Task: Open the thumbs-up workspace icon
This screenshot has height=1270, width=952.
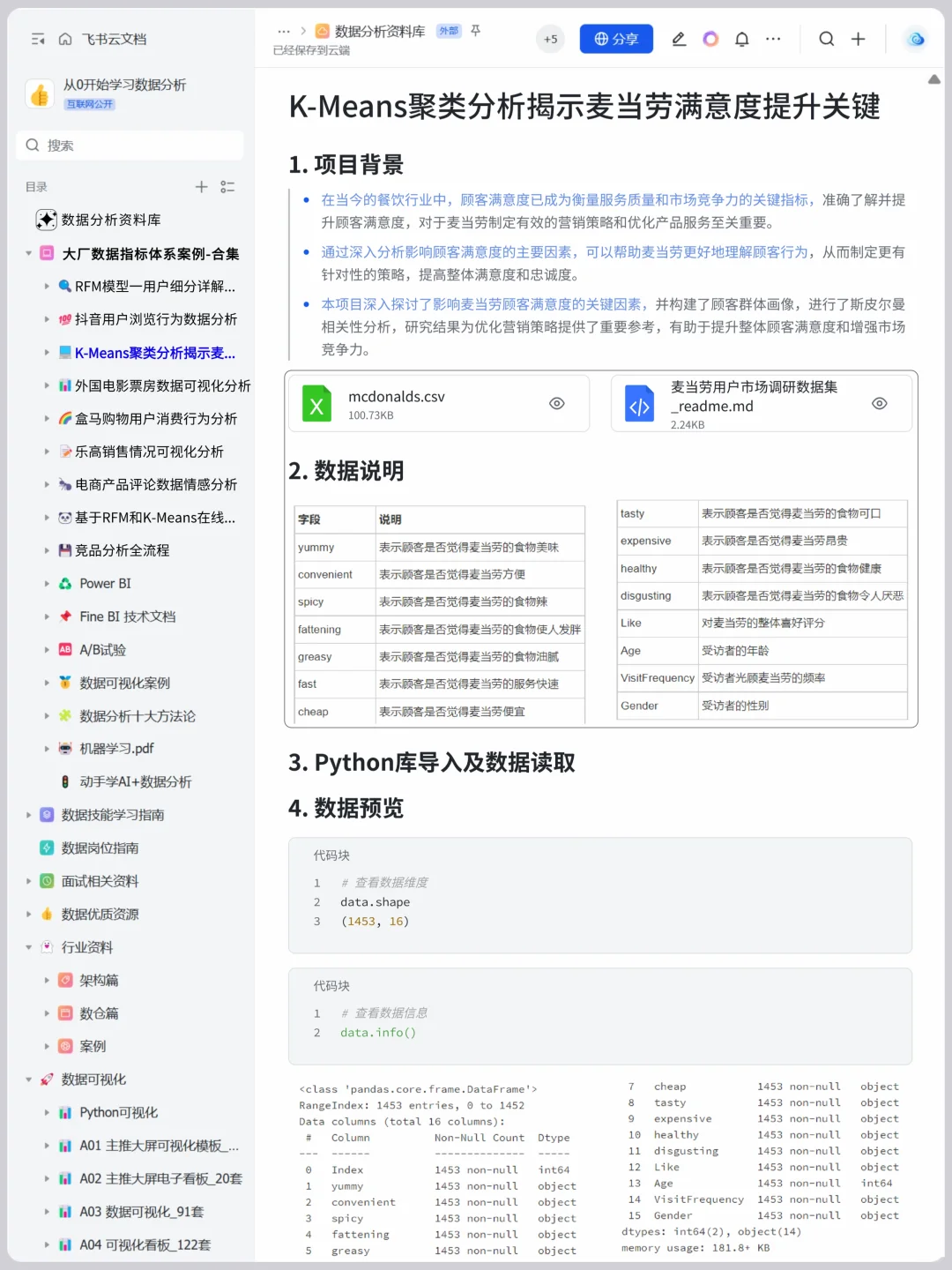Action: (x=40, y=93)
